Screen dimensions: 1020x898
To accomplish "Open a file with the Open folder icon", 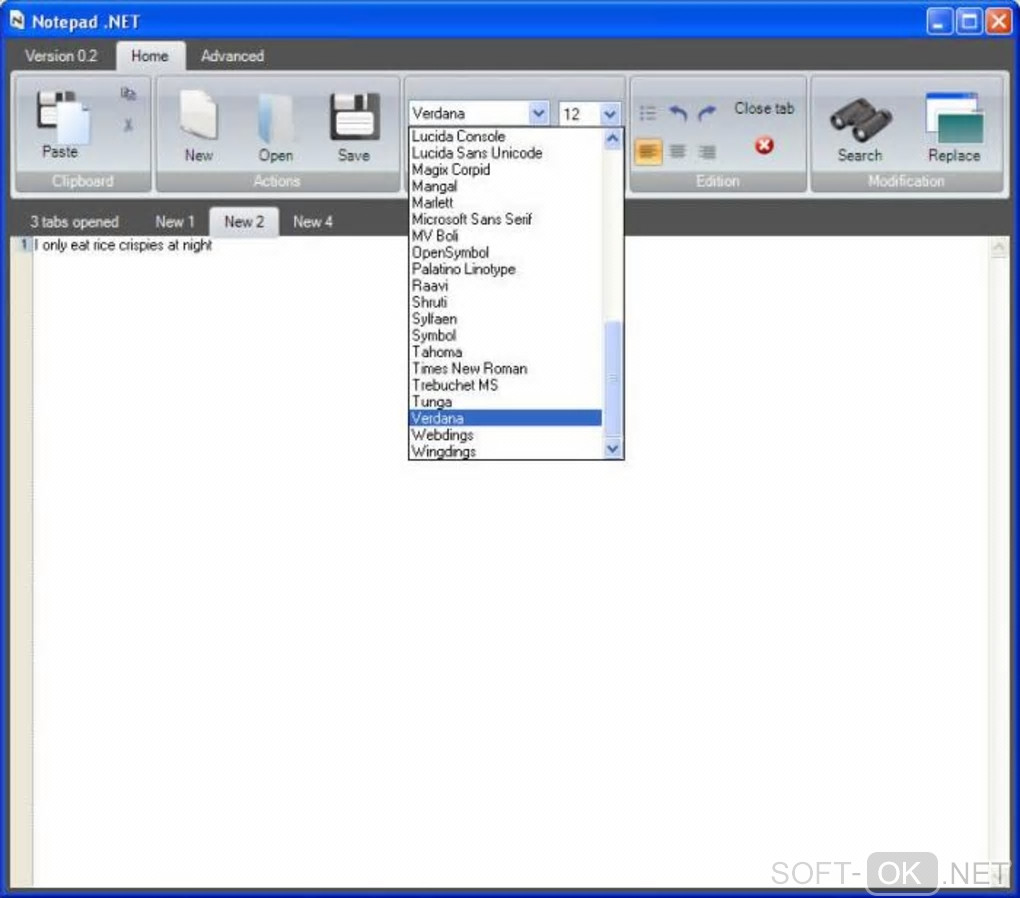I will (275, 117).
